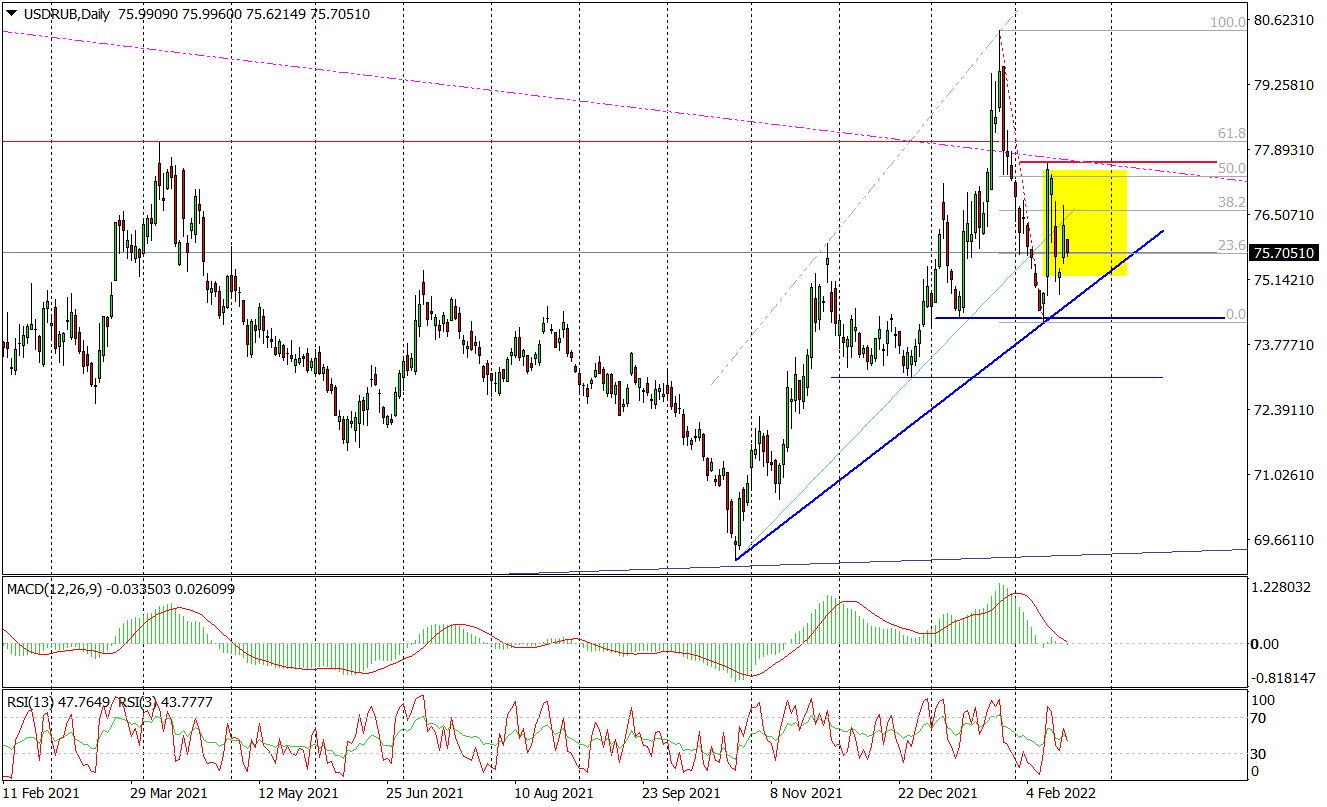Image resolution: width=1327 pixels, height=807 pixels.
Task: Click price axis value 73.77710
Action: 1284,345
